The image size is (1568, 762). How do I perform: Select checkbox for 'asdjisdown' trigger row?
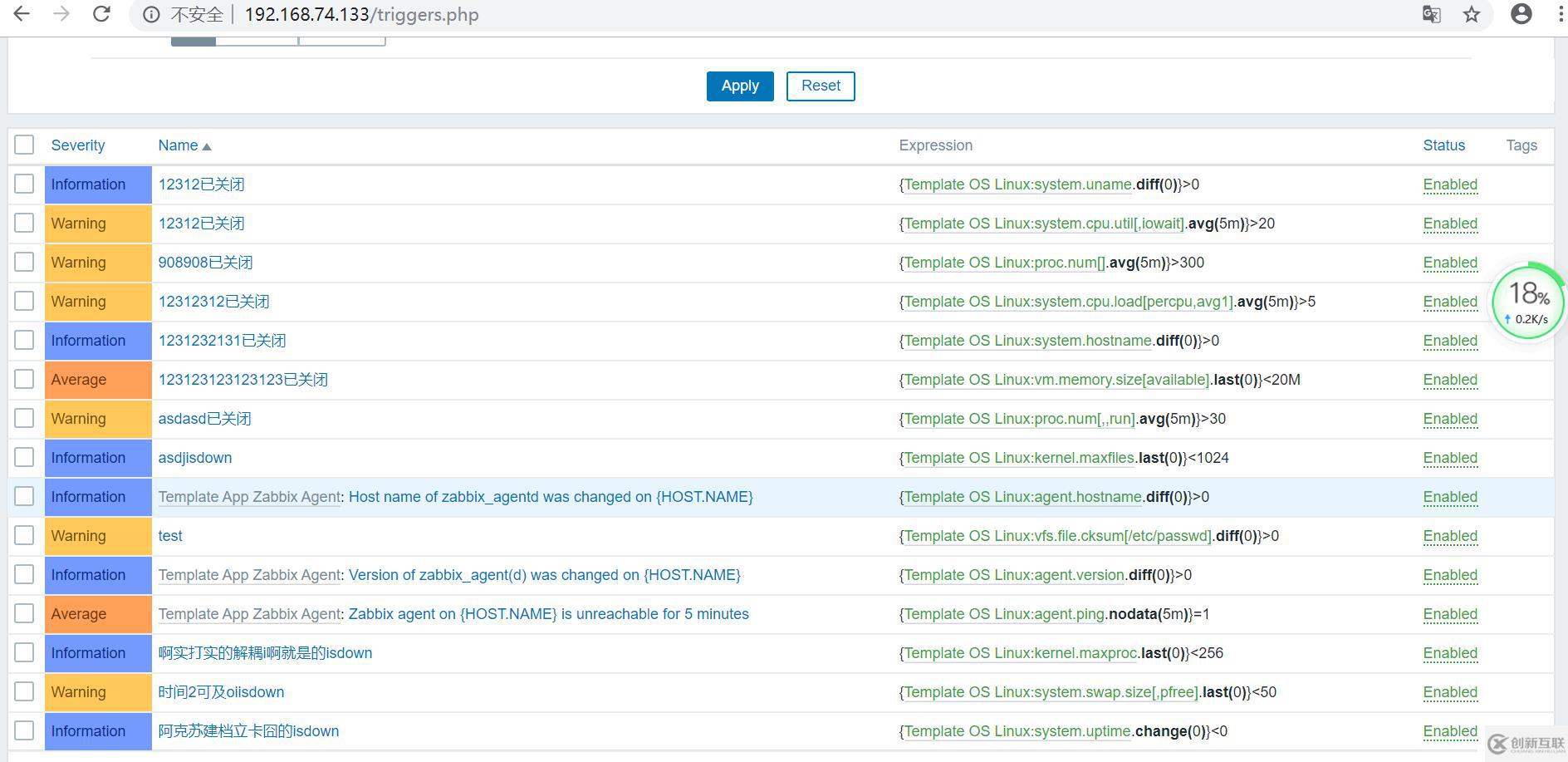pyautogui.click(x=24, y=458)
